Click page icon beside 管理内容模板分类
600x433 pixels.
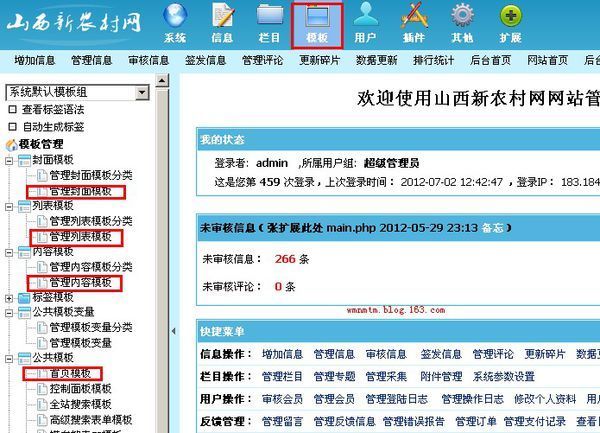pos(42,267)
